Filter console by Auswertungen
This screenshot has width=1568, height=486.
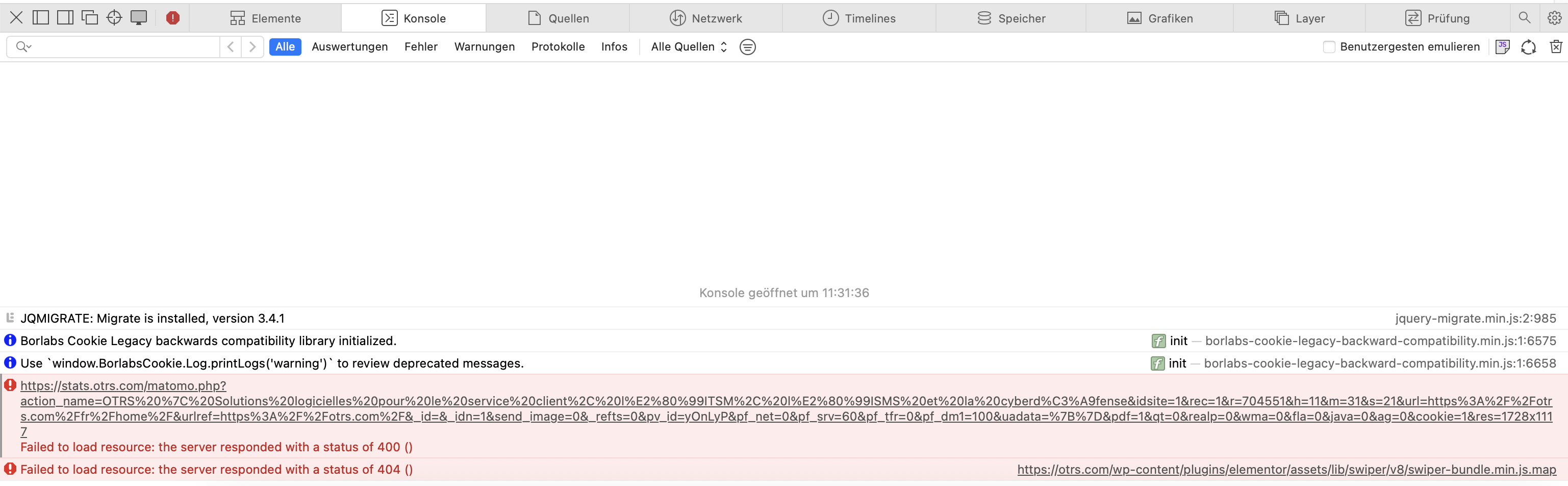click(x=349, y=47)
